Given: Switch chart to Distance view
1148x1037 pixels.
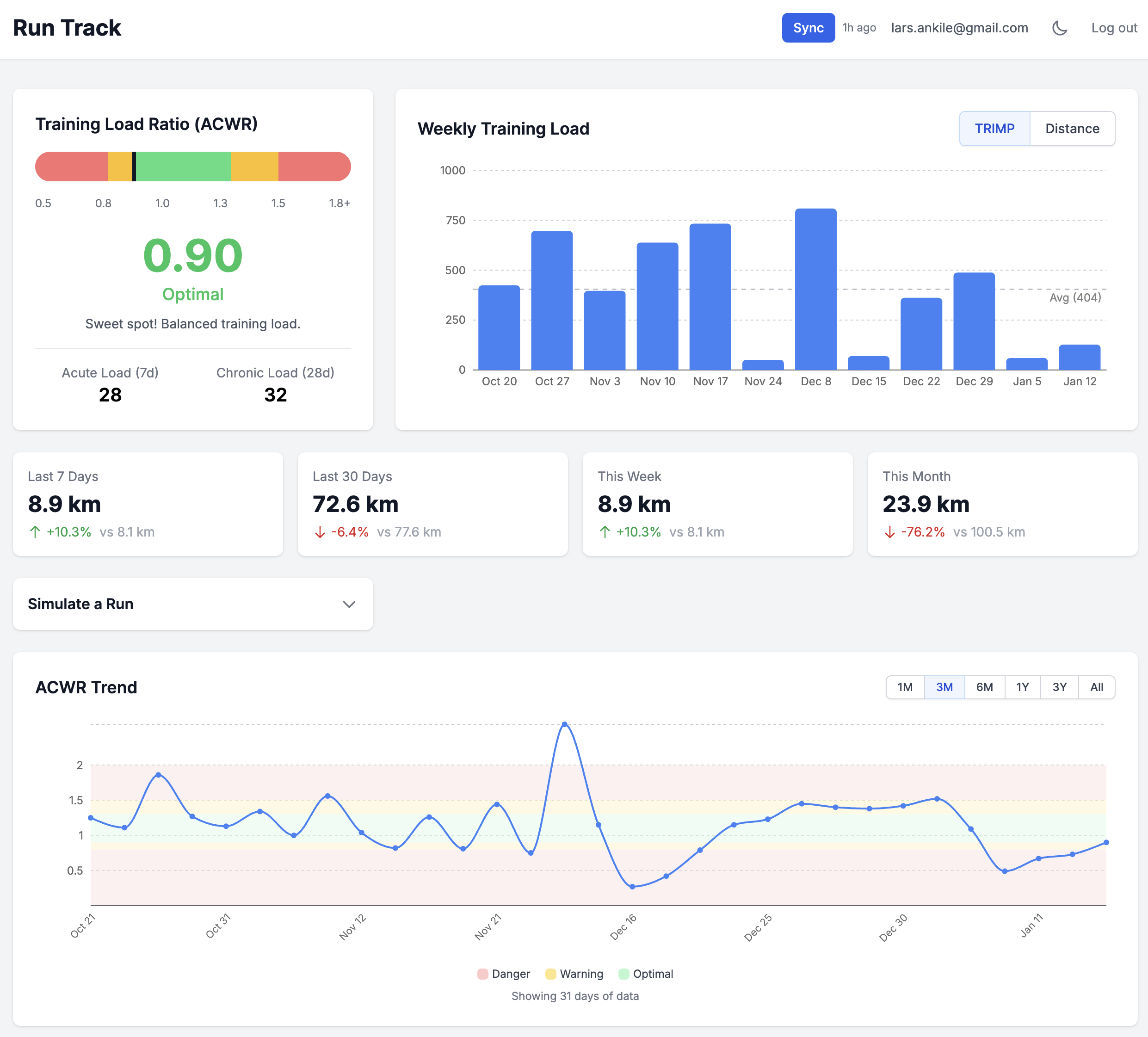Looking at the screenshot, I should [1072, 129].
